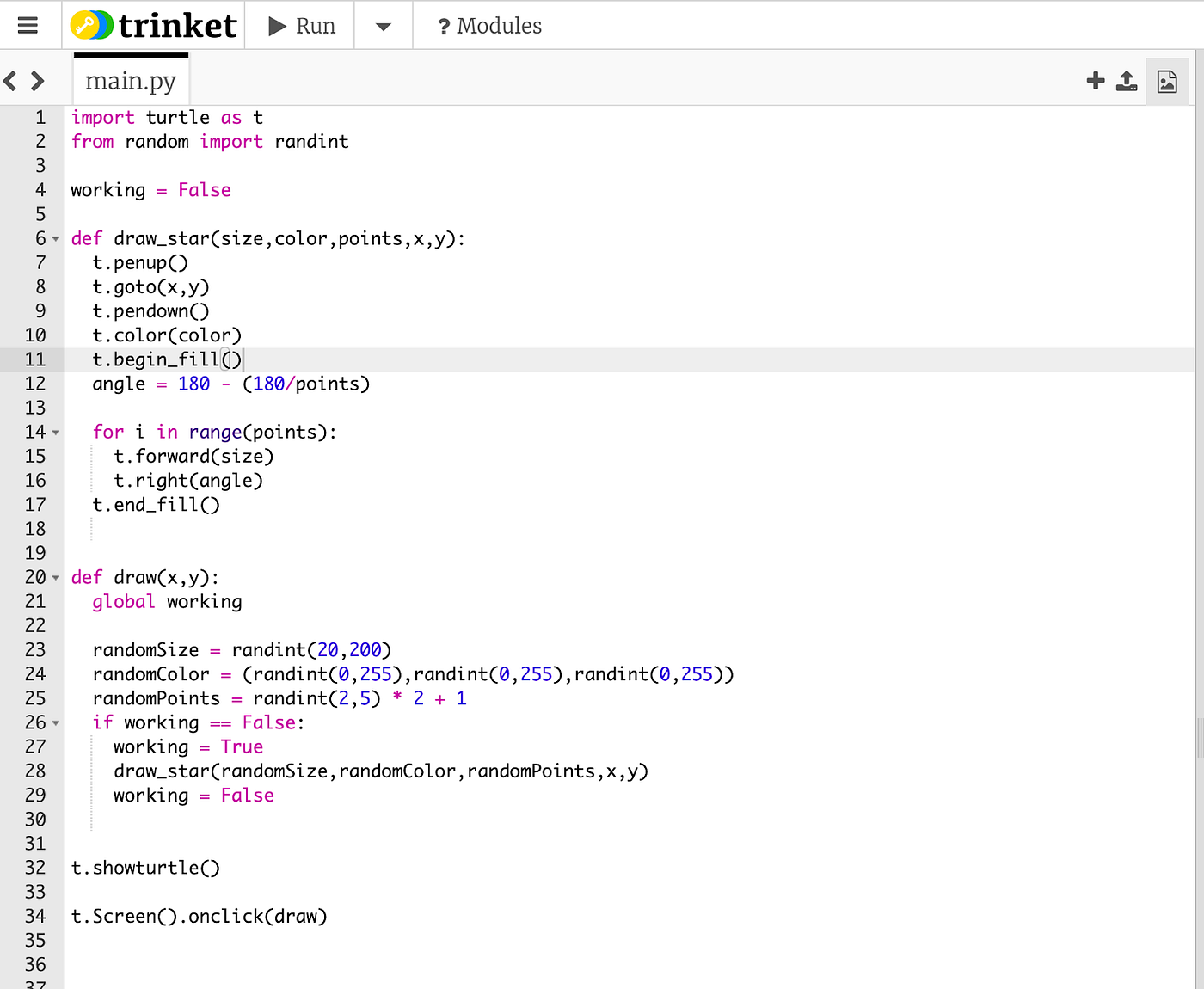Open the Run options dropdown arrow
This screenshot has width=1204, height=989.
click(x=383, y=25)
